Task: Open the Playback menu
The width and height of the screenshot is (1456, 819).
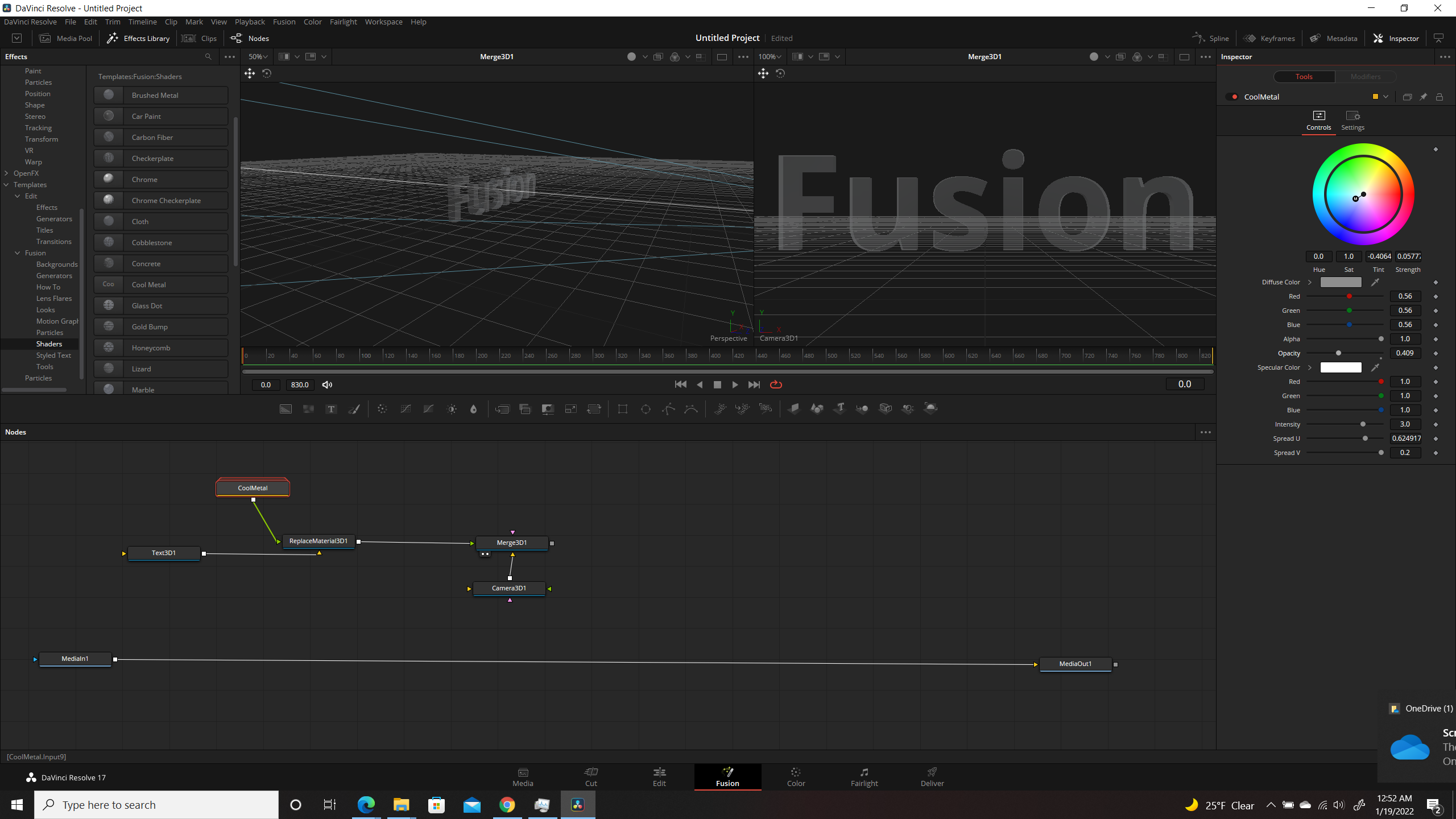Action: [250, 22]
